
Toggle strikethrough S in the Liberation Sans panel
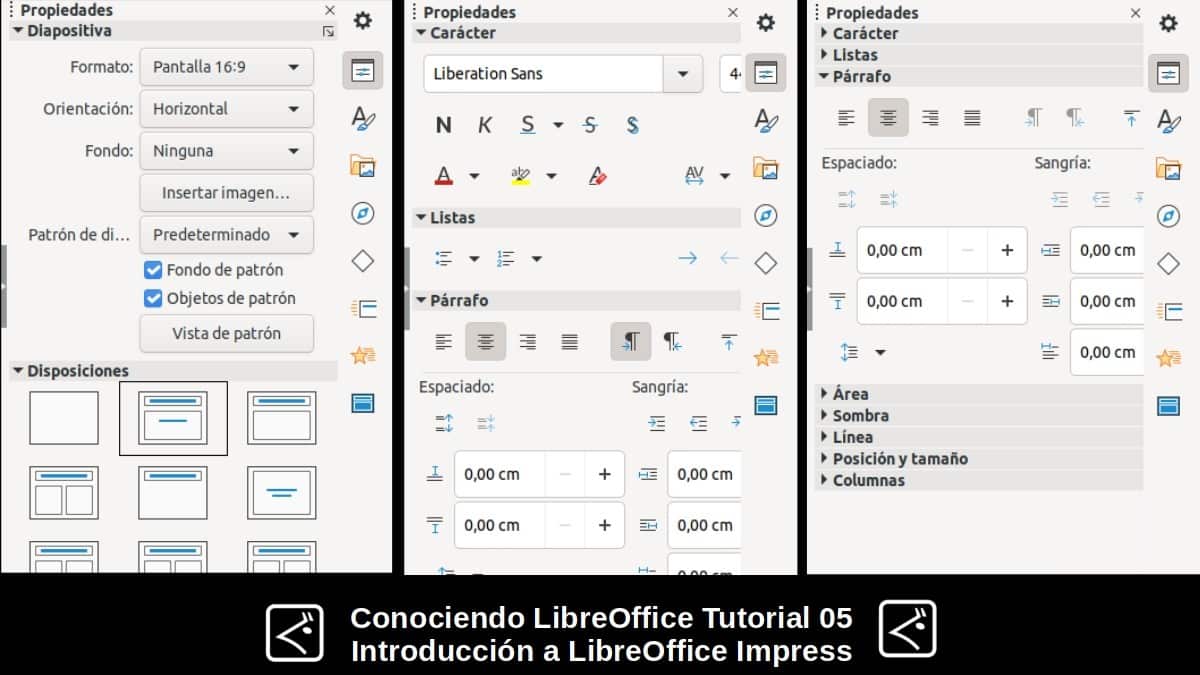(x=590, y=125)
